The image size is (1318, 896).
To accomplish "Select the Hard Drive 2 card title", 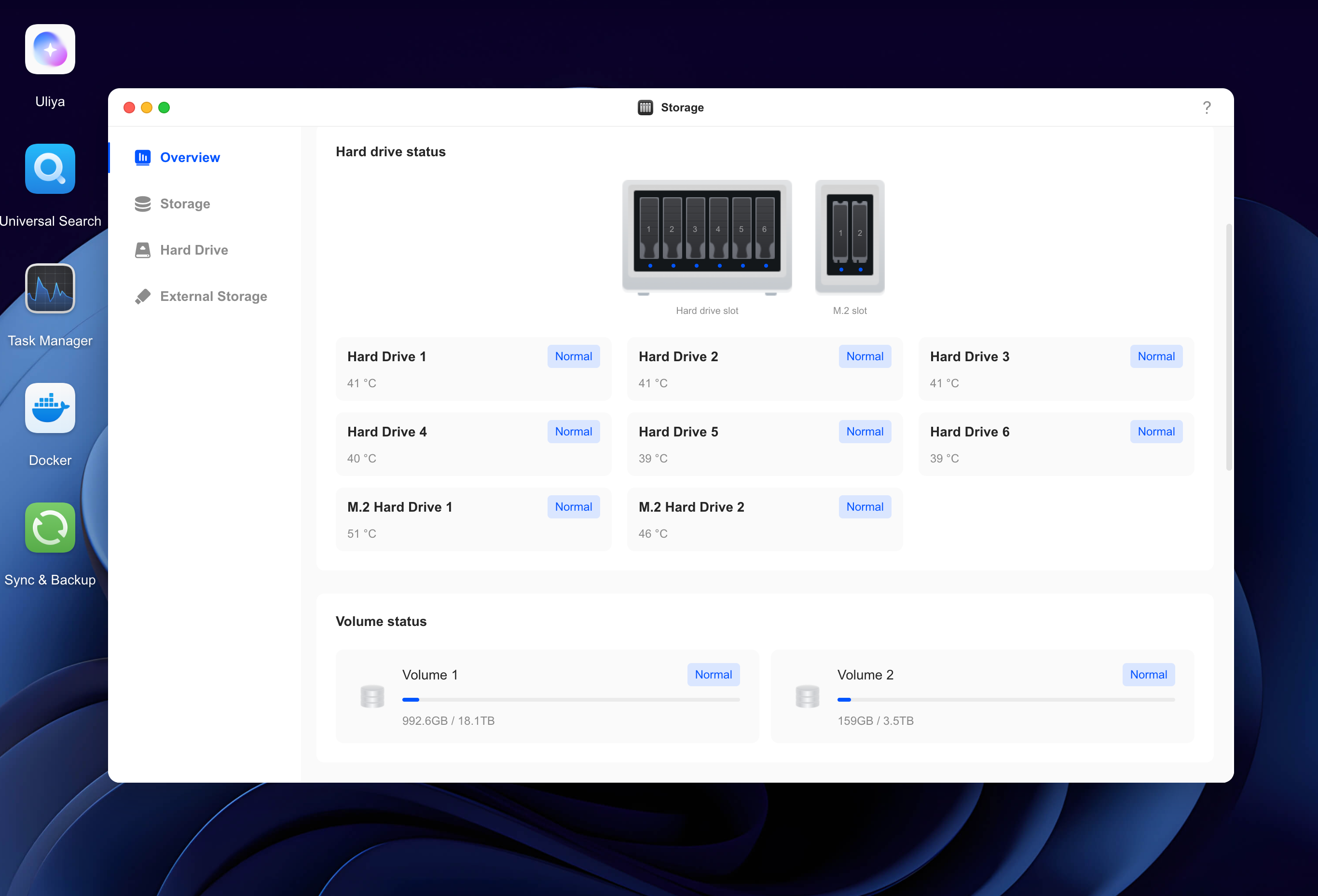I will (x=678, y=356).
